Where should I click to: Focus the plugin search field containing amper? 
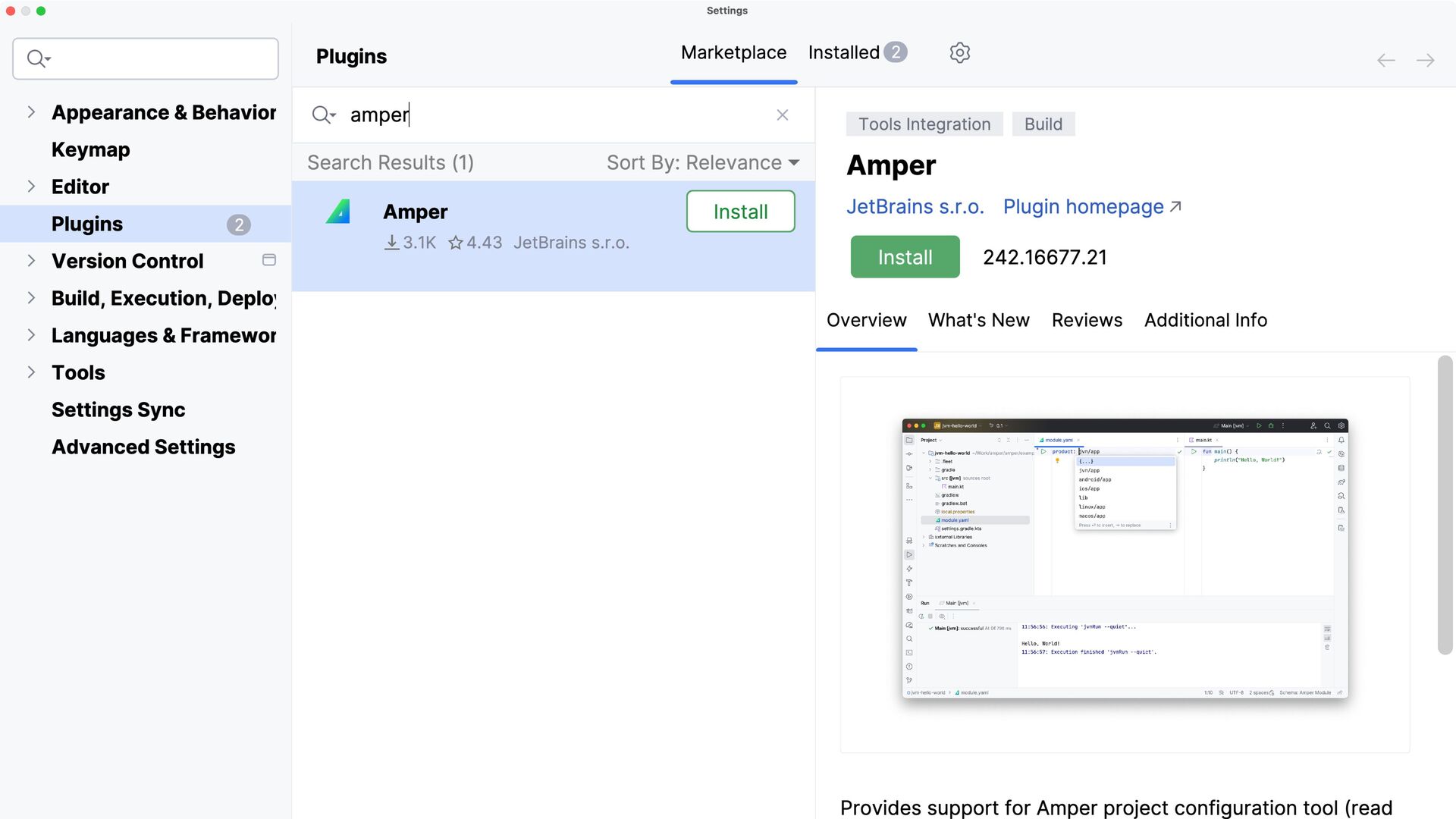554,115
